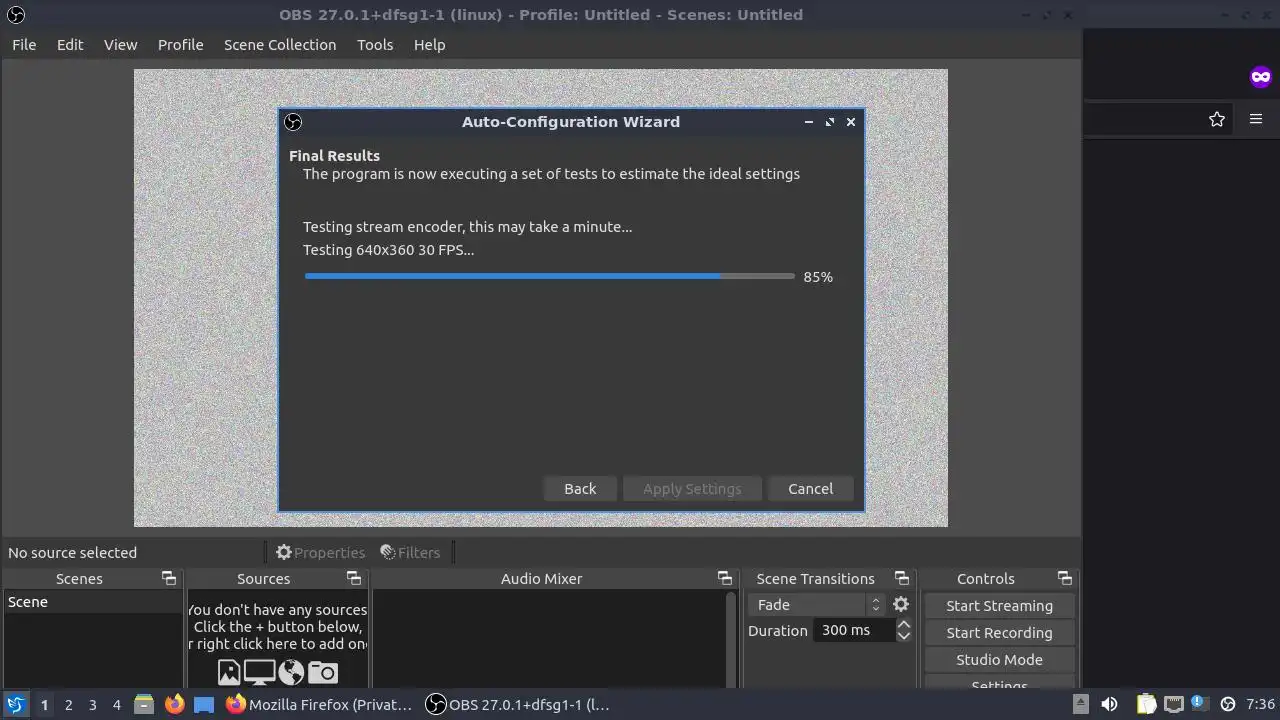This screenshot has width=1280, height=720.
Task: Open the volume control tray icon
Action: tap(1109, 704)
